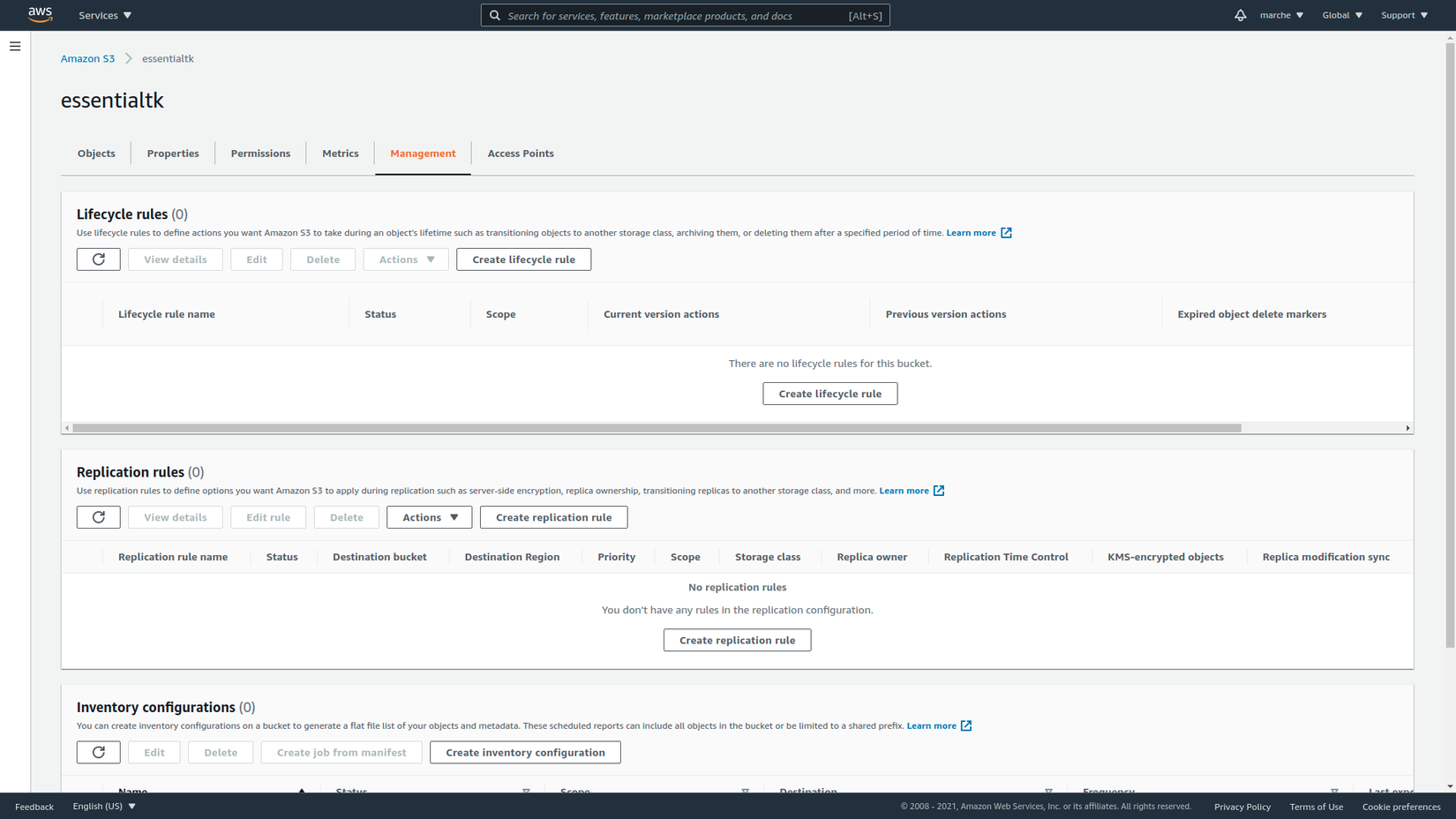Switch to the Properties tab

(x=173, y=154)
